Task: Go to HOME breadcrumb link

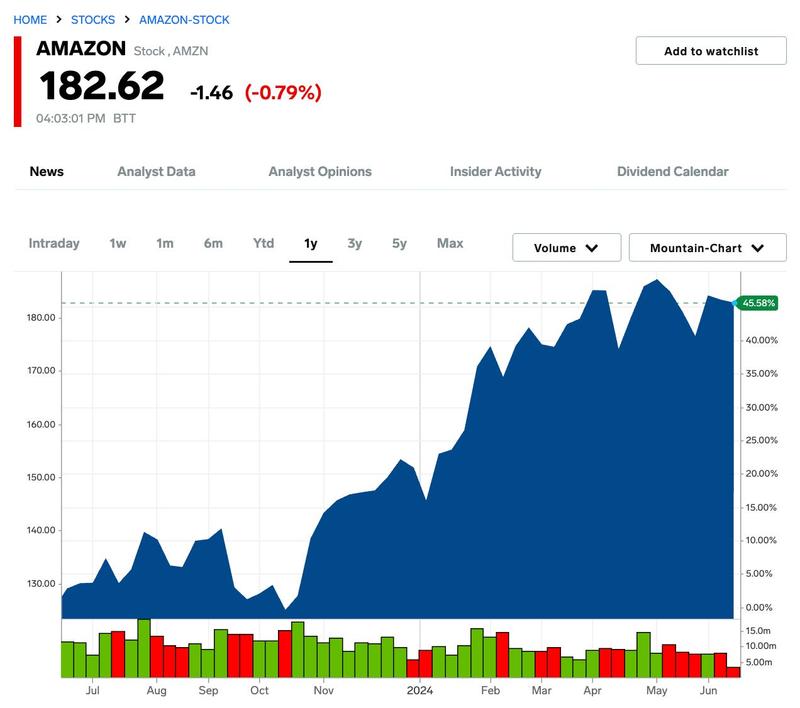Action: pos(30,20)
